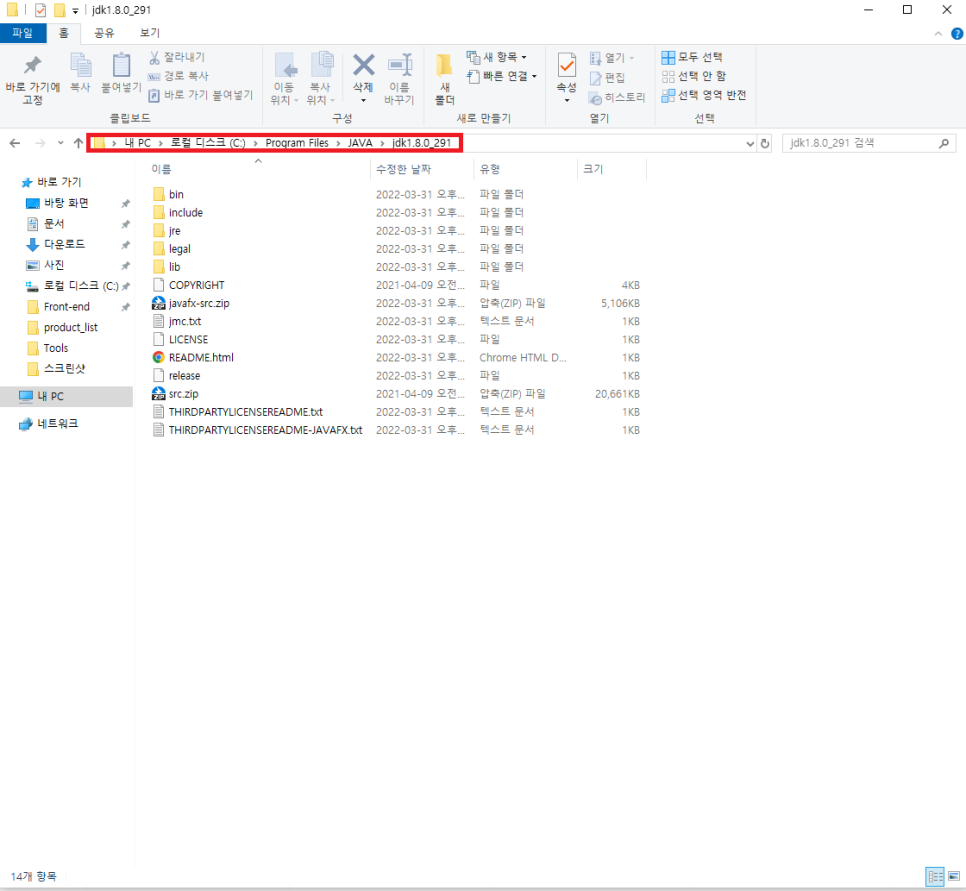Open Front-end folder in sidebar

pos(67,306)
